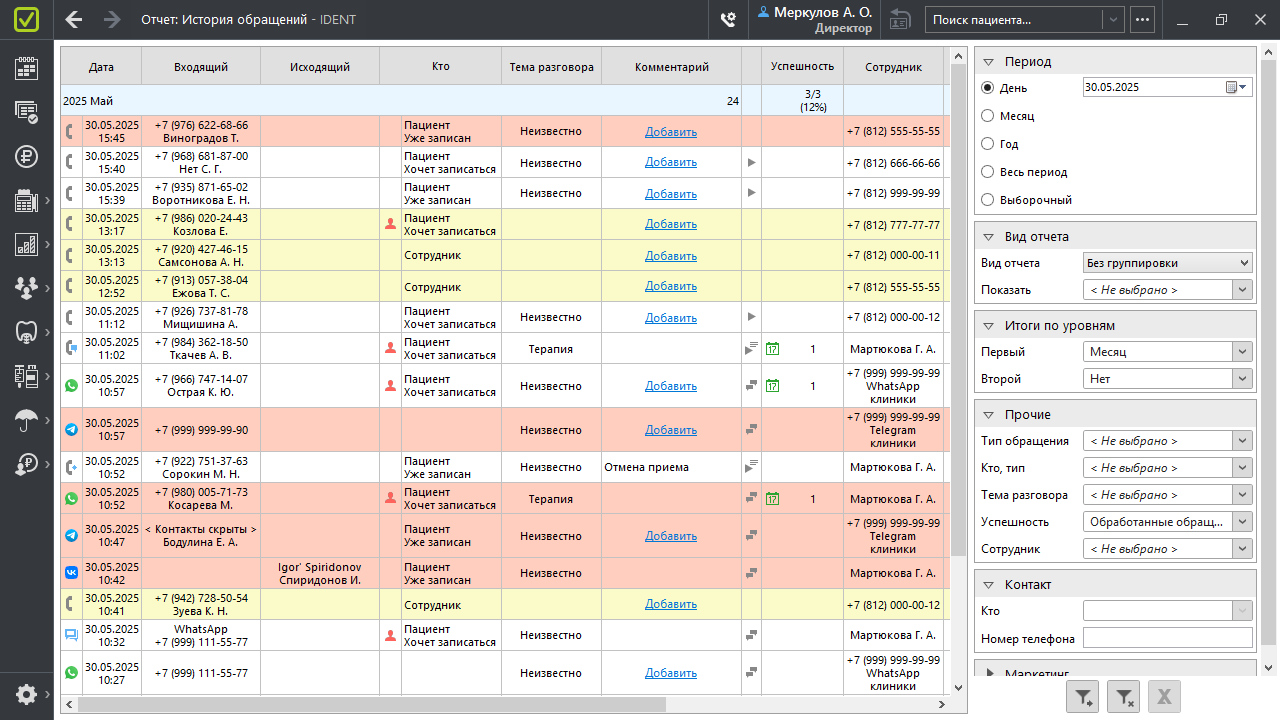Click the IDENT green checkmark logo
This screenshot has width=1280, height=720.
click(27, 19)
